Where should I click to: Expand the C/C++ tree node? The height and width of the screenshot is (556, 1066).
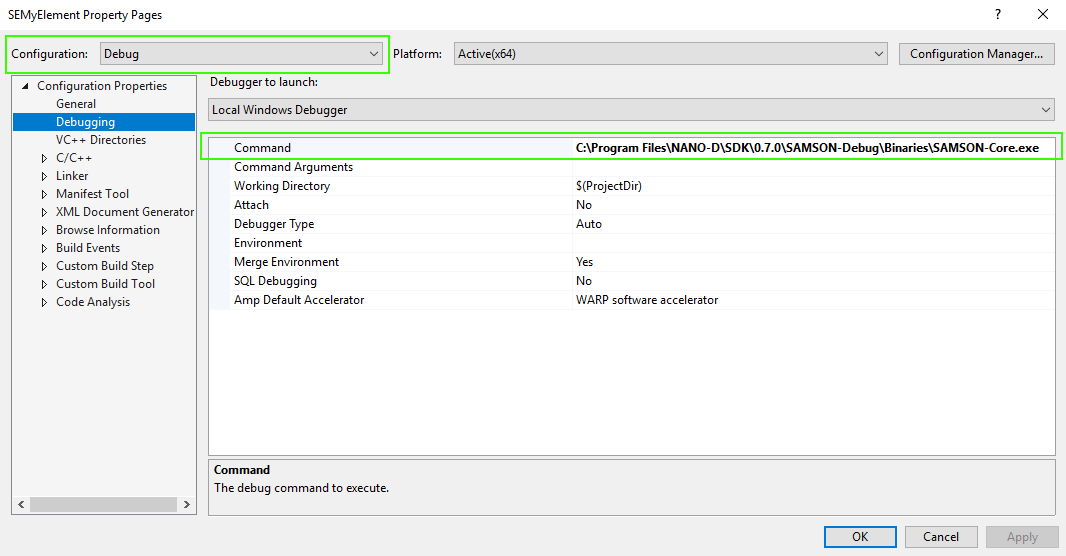44,158
